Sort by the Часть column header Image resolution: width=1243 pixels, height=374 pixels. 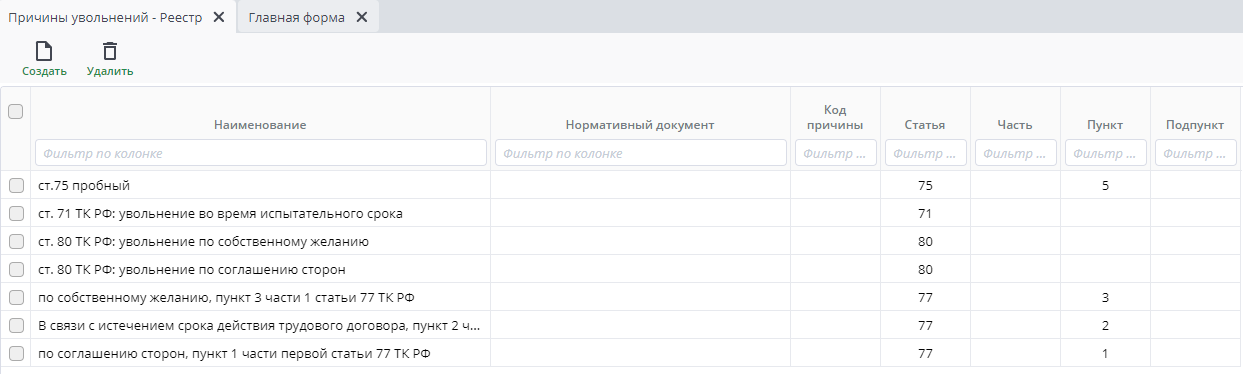point(1015,125)
